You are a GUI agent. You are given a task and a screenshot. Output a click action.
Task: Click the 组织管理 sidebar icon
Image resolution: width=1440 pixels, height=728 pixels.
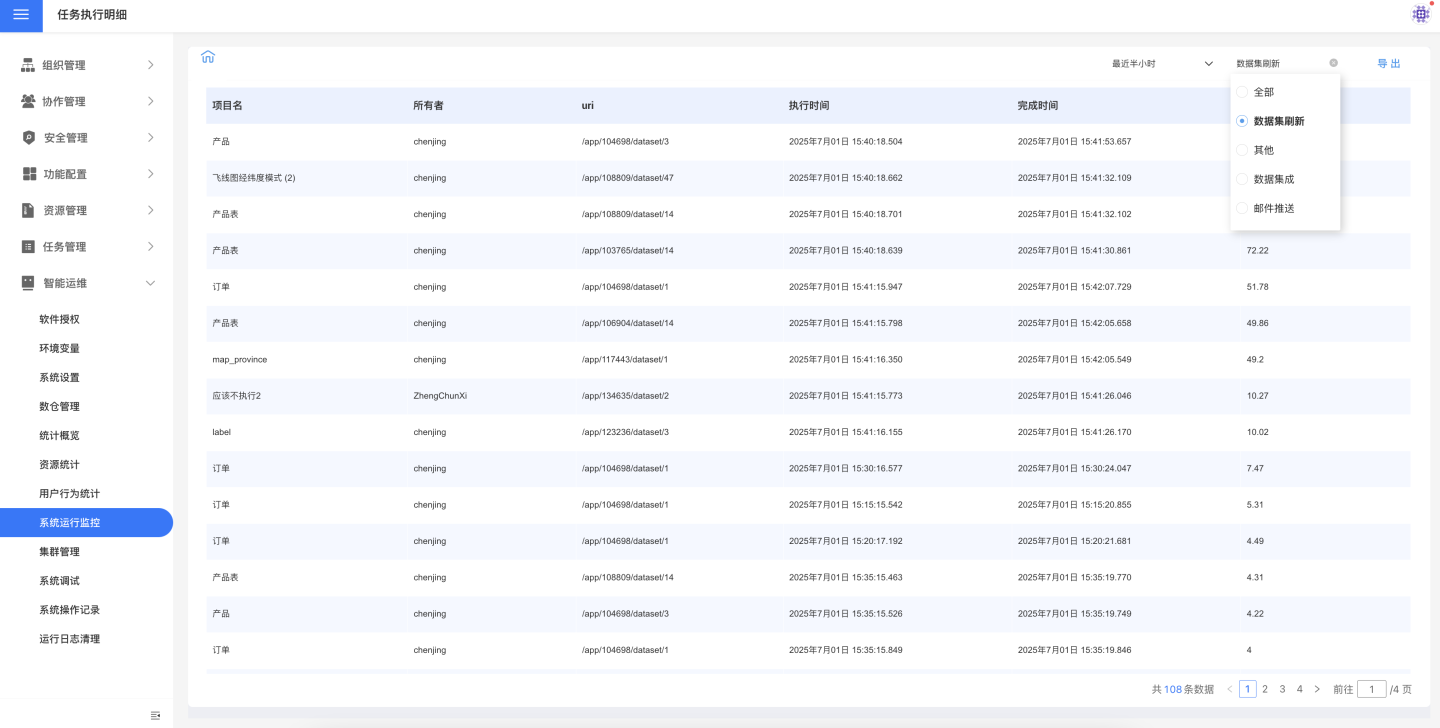coord(29,65)
